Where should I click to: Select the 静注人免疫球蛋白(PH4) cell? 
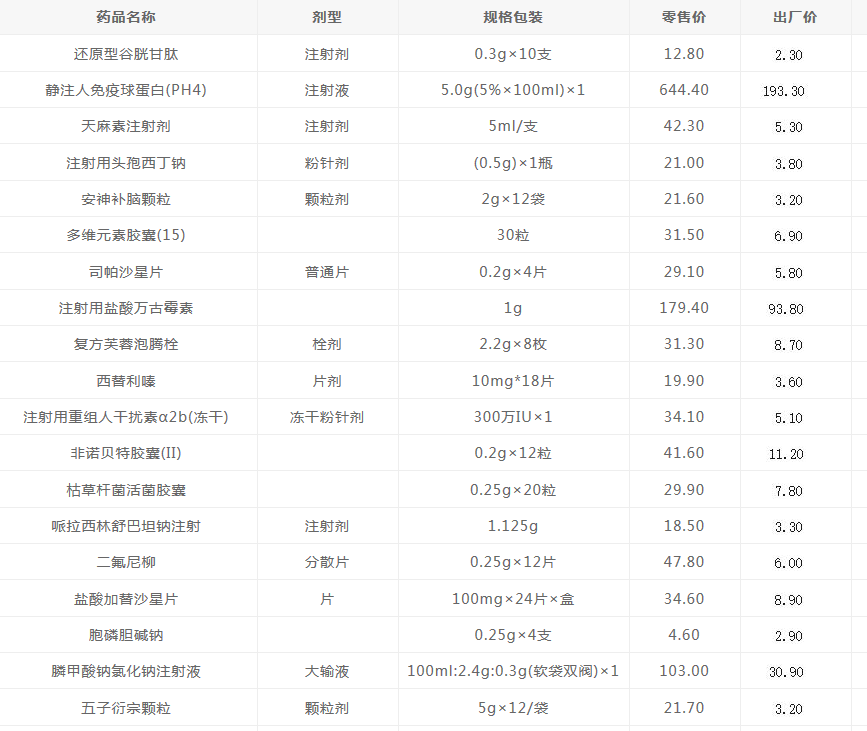click(126, 90)
